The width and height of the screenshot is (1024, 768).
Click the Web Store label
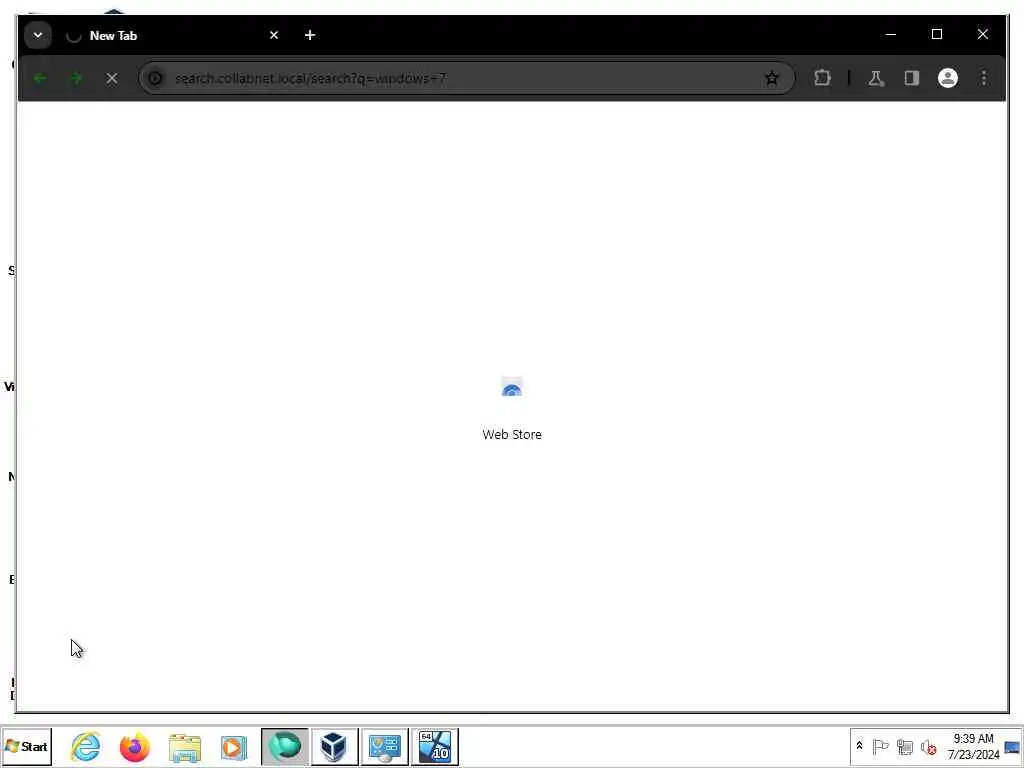pos(512,434)
